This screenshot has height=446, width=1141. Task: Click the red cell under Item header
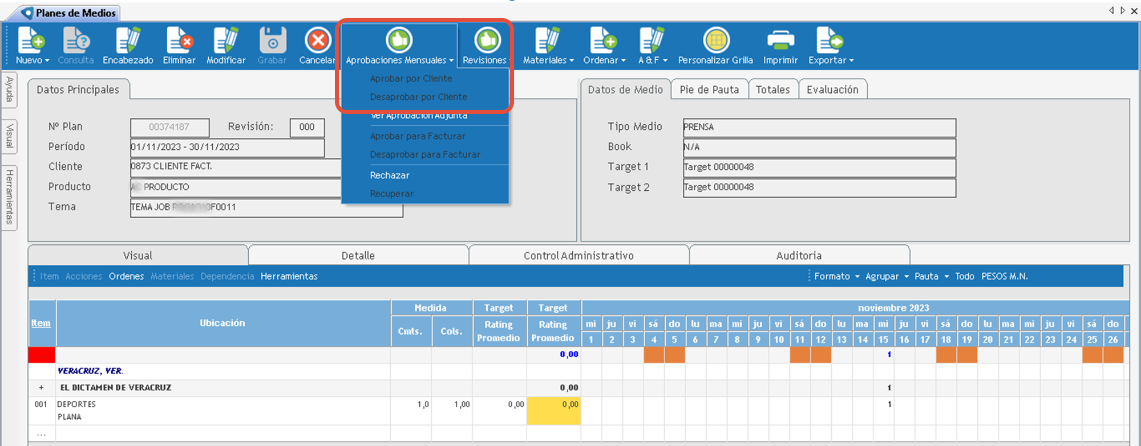42,354
